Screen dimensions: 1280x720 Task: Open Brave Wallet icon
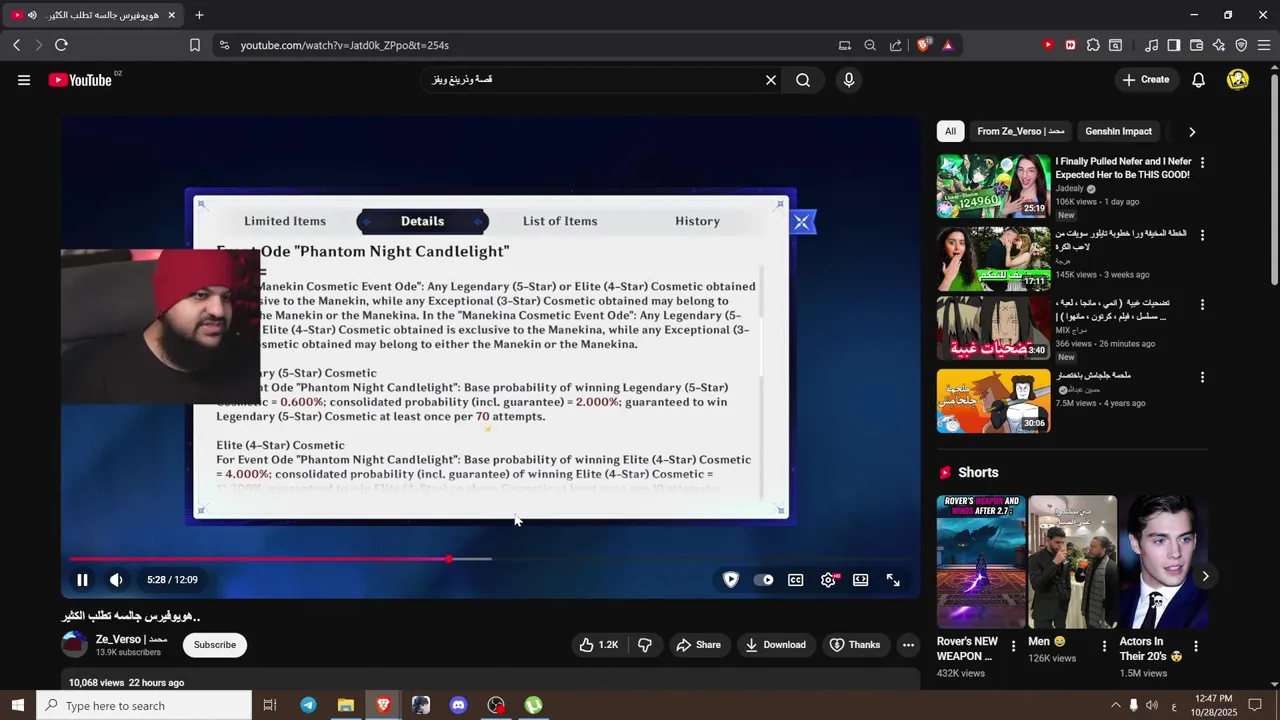point(1196,45)
